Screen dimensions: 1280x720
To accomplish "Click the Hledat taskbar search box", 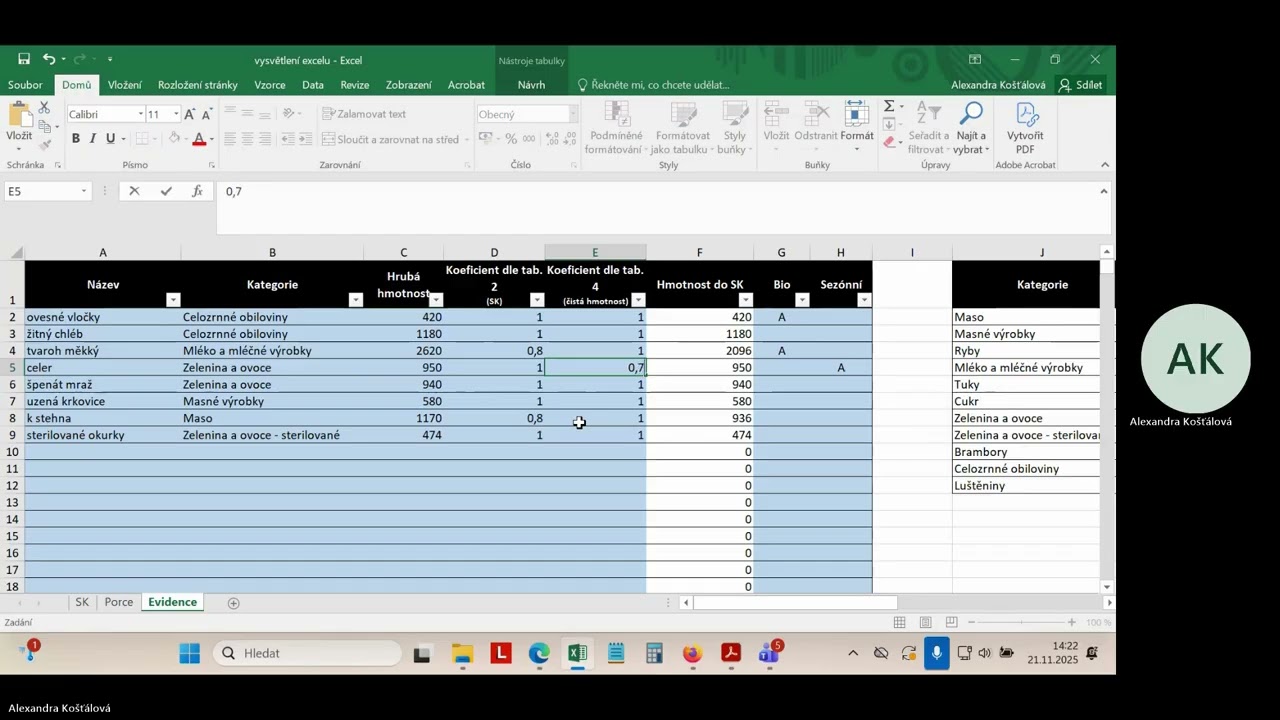I will pos(306,654).
